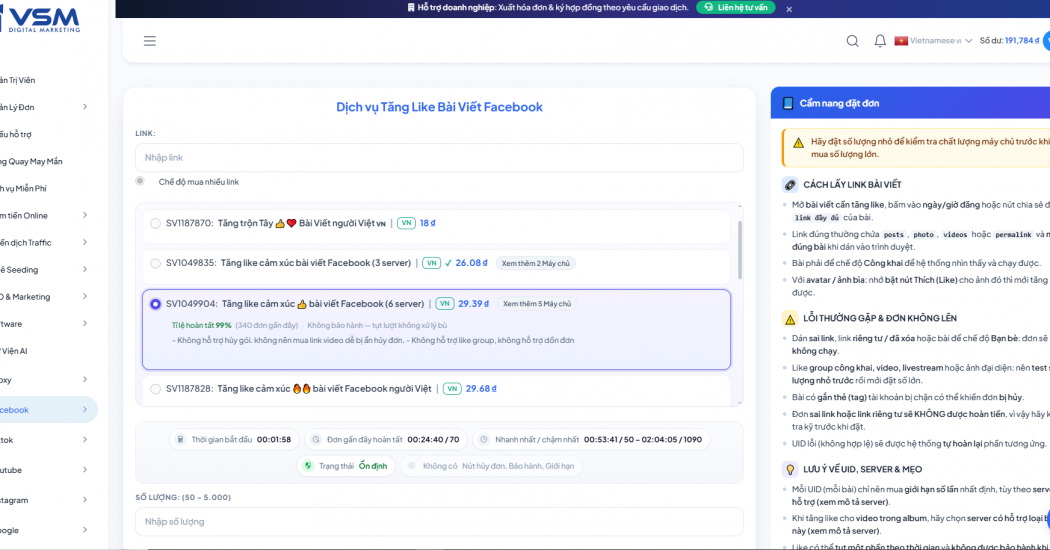Click the service list vertical scrollbar
1050x550 pixels.
(x=740, y=249)
